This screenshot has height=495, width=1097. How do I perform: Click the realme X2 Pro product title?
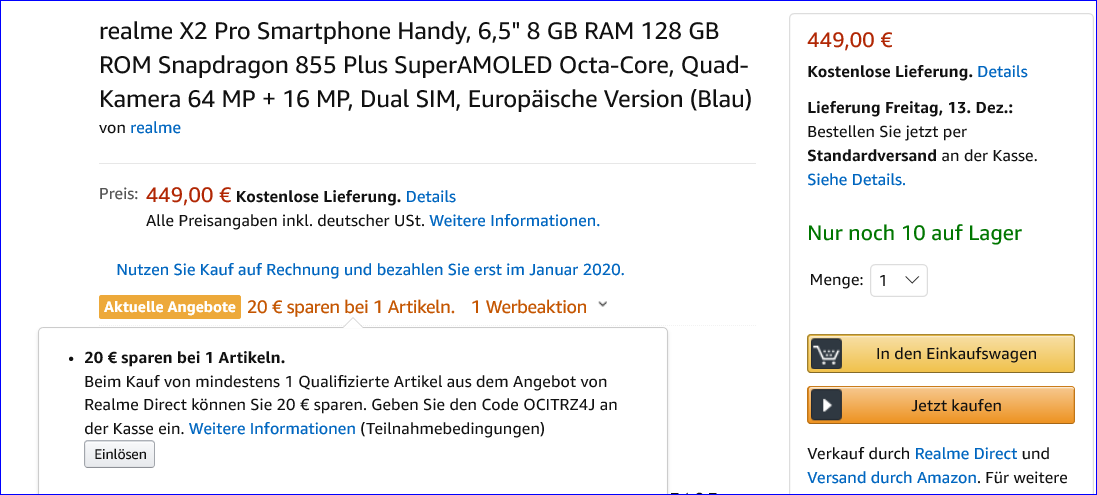[x=425, y=65]
